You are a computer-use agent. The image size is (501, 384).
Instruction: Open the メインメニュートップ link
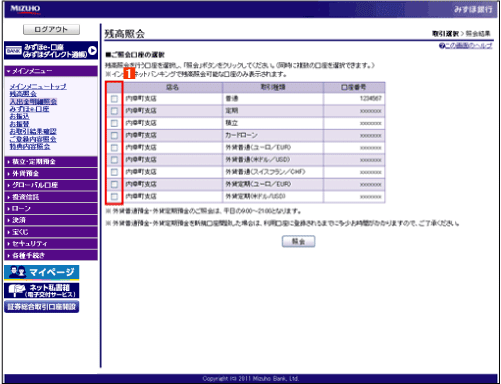[38, 86]
